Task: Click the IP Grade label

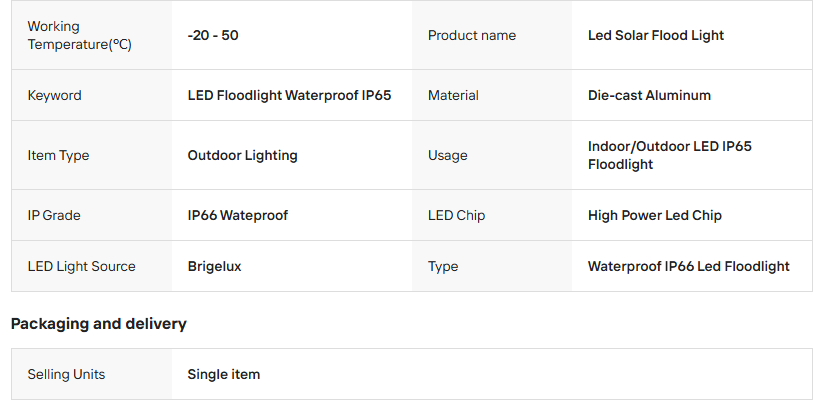Action: pos(54,216)
